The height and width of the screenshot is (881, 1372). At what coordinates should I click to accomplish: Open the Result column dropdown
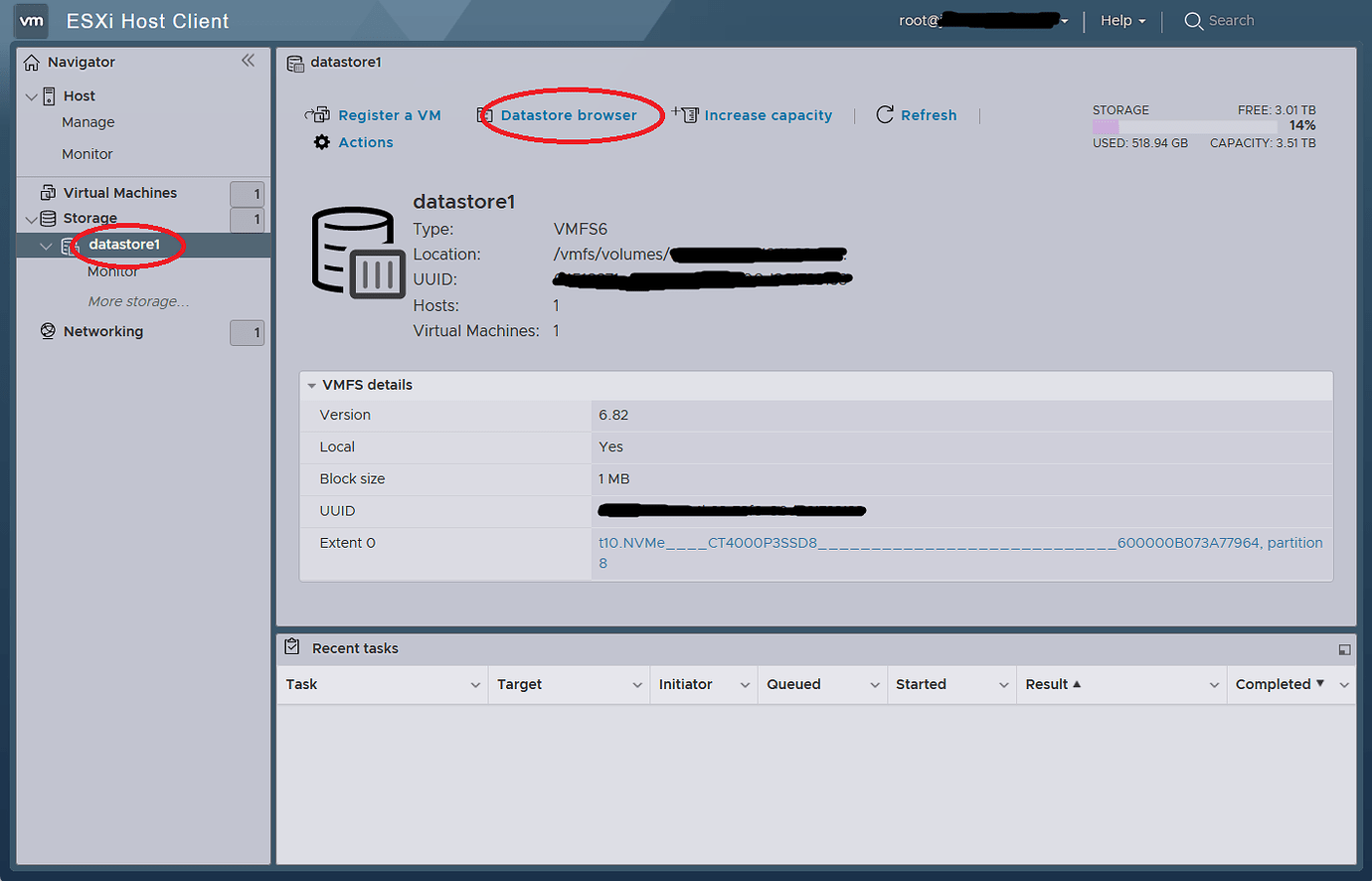coord(1214,685)
